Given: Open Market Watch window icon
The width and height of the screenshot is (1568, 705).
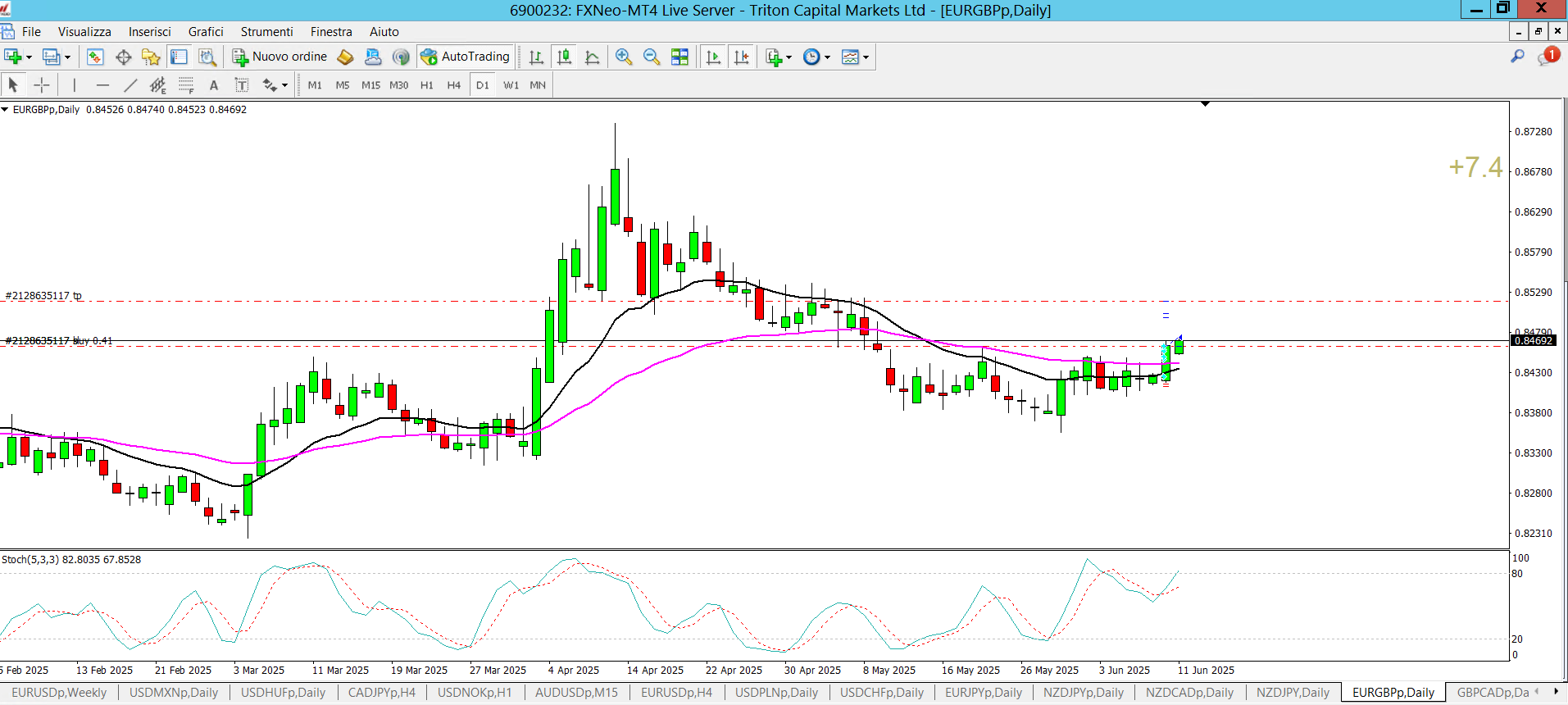Looking at the screenshot, I should 95,57.
